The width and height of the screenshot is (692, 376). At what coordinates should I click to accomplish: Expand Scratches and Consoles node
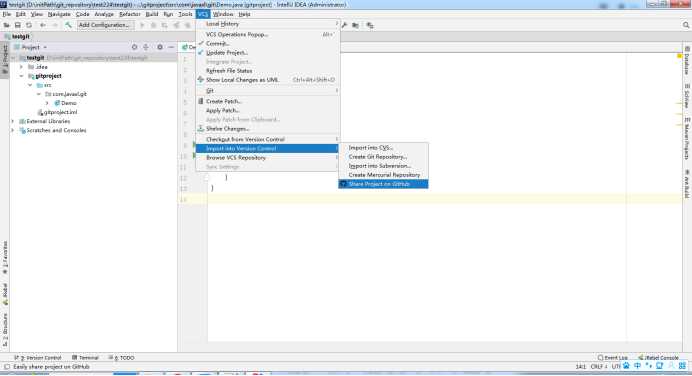point(12,130)
